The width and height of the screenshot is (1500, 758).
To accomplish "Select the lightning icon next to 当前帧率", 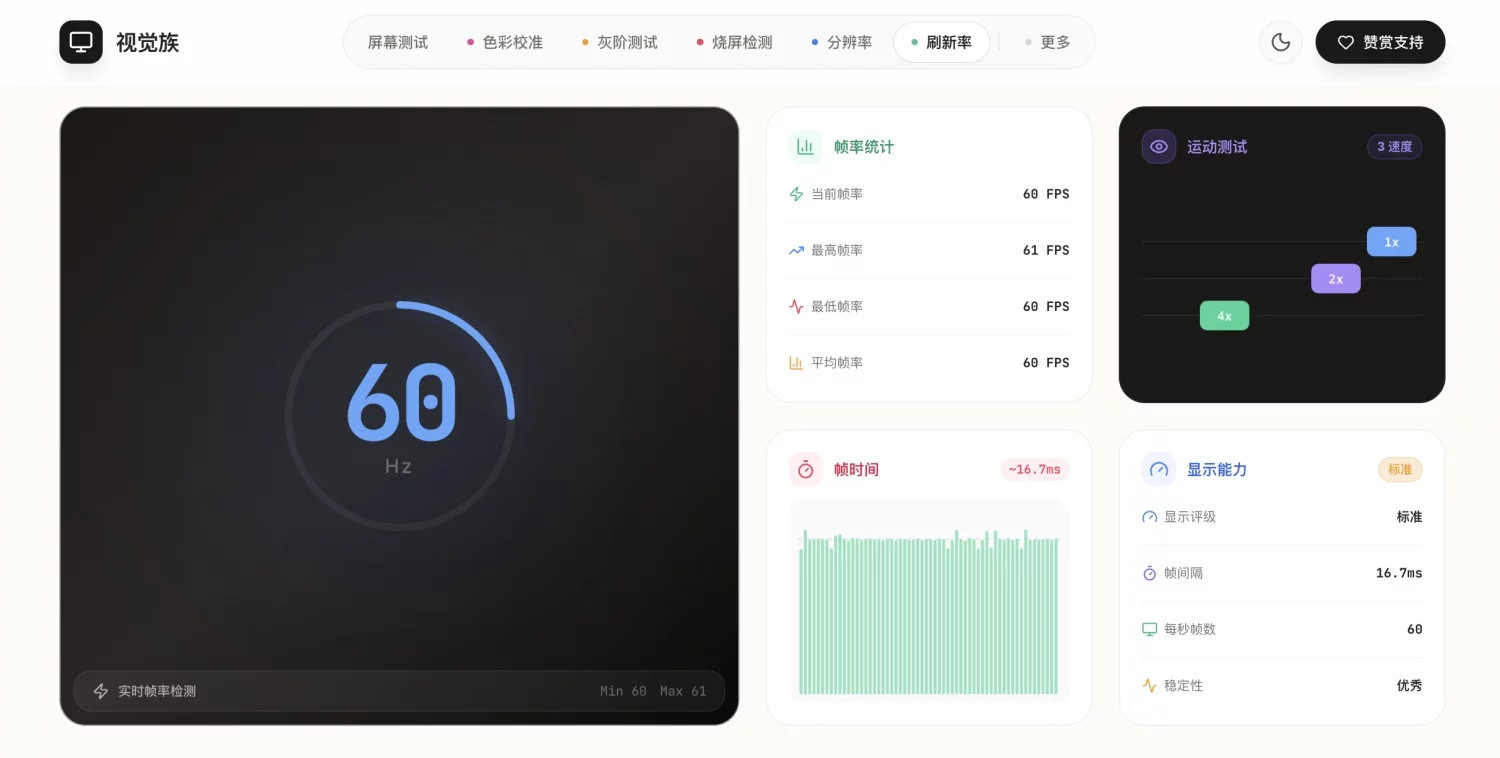I will [795, 193].
